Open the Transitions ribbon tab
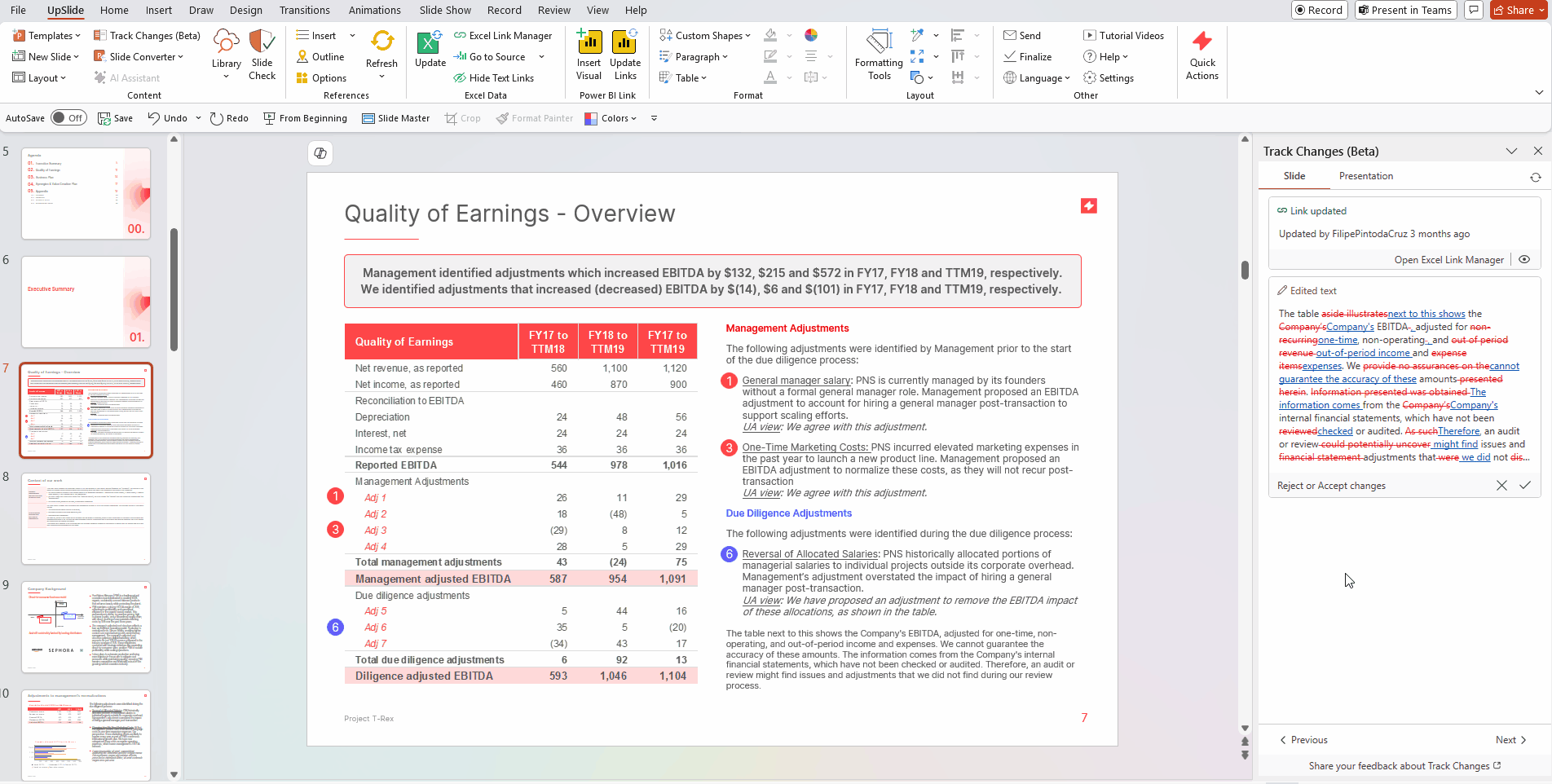The height and width of the screenshot is (784, 1552). tap(304, 10)
